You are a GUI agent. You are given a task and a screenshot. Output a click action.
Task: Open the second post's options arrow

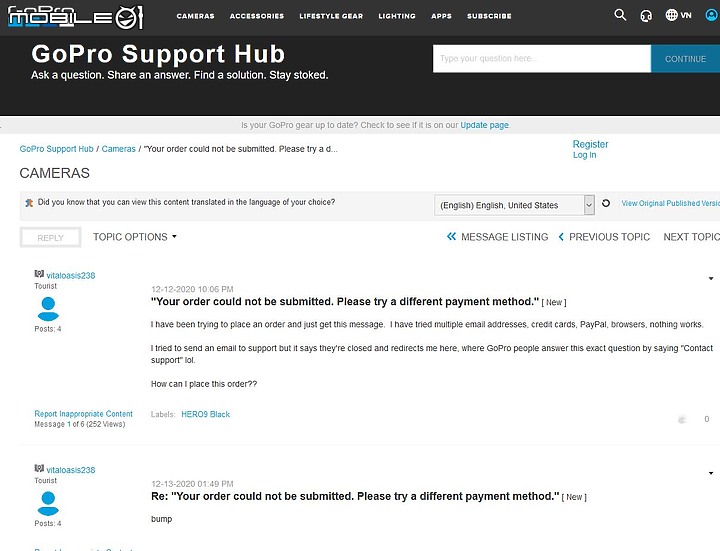point(711,473)
